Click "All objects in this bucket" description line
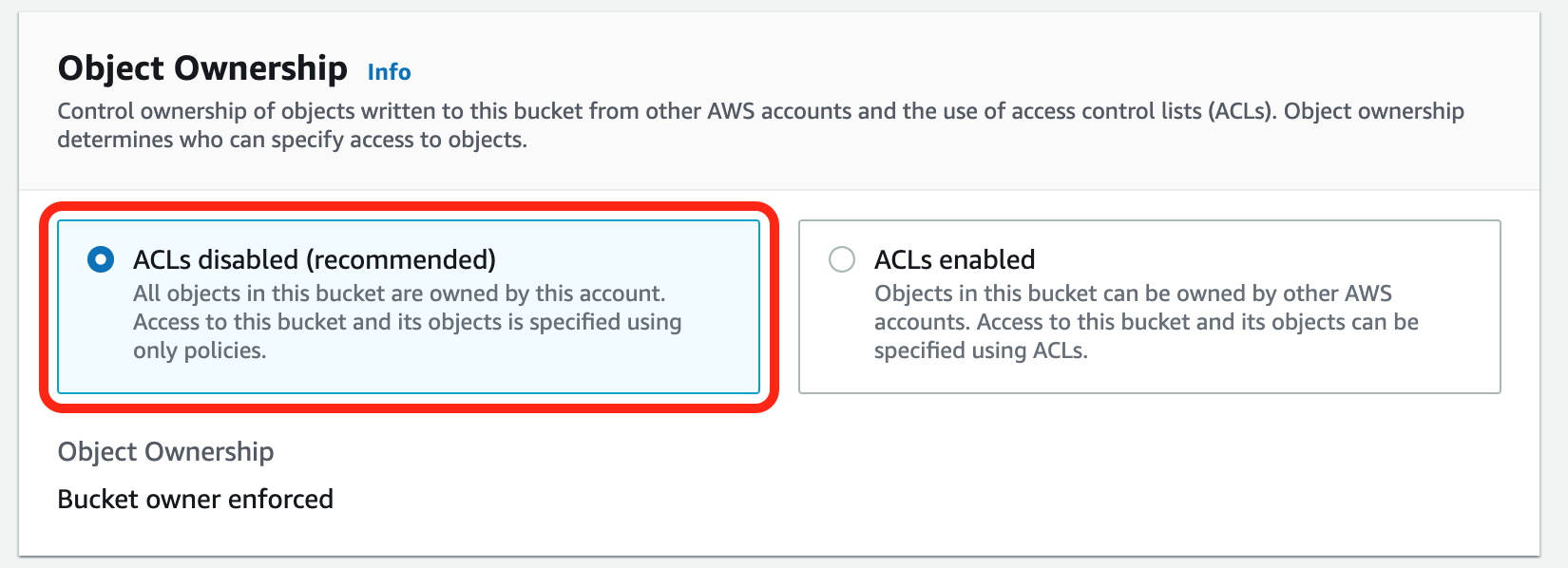Image resolution: width=1568 pixels, height=568 pixels. [x=398, y=293]
